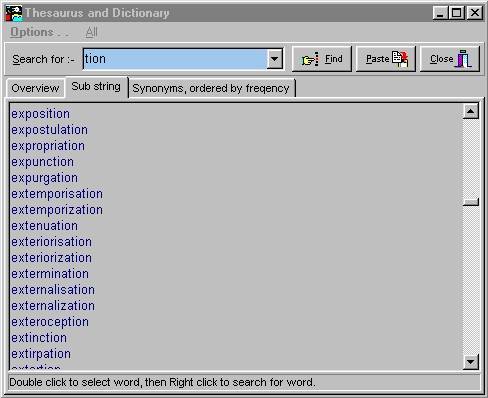
Task: Click the Paste clipboard documents icon
Action: point(400,59)
